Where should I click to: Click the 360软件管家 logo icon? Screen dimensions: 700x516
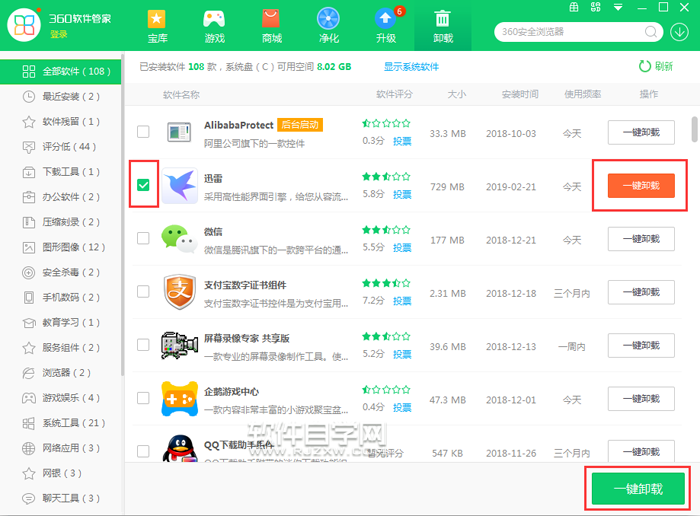(24, 25)
